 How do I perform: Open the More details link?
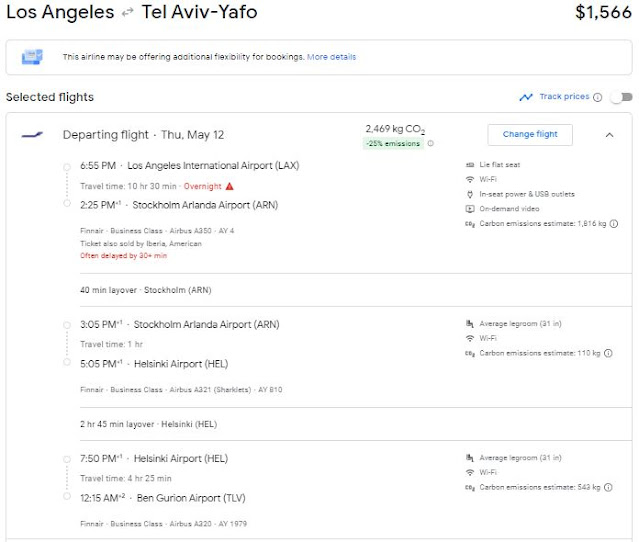coord(331,57)
